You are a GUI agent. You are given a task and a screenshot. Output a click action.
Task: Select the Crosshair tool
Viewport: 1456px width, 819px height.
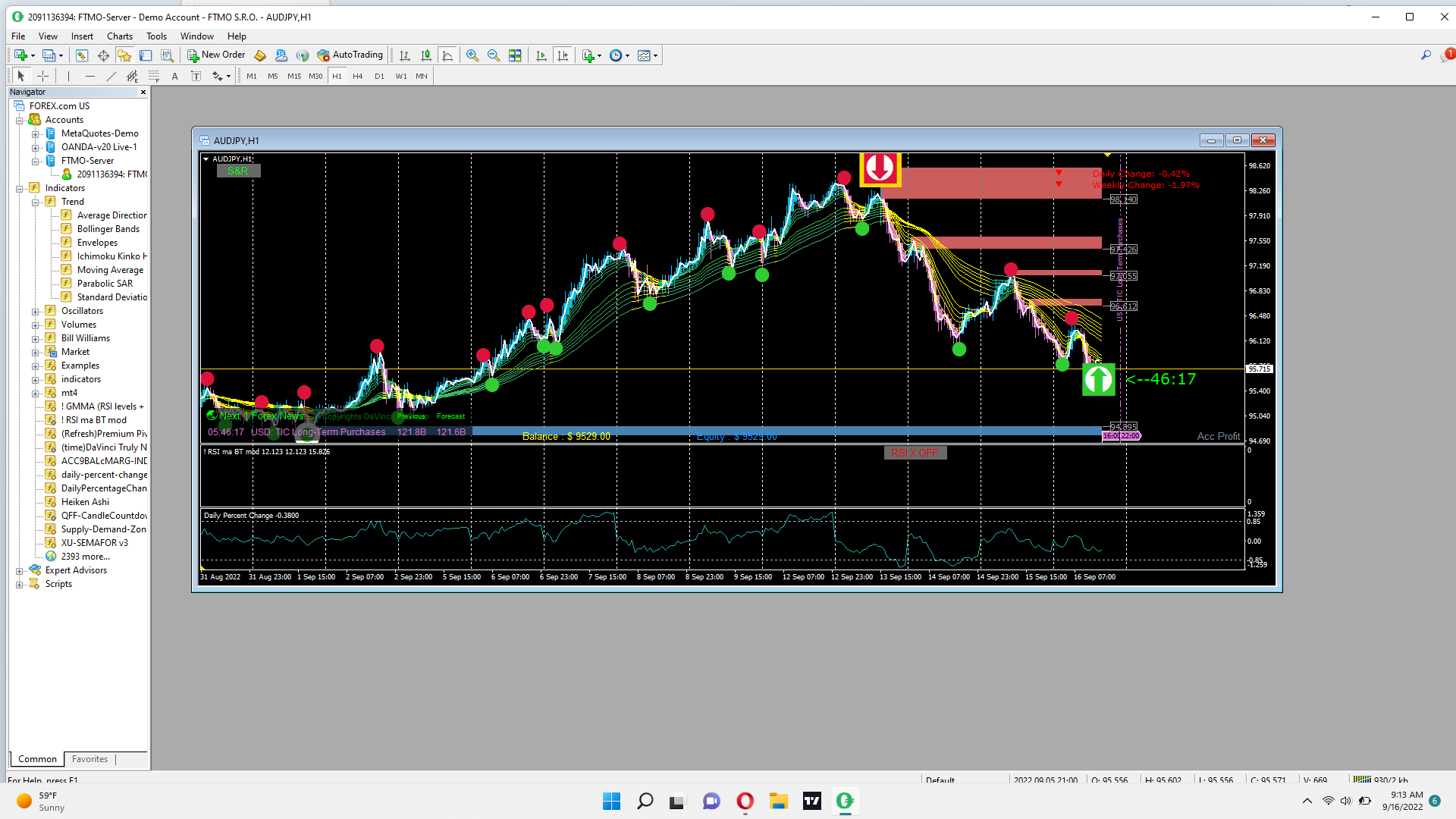[43, 76]
